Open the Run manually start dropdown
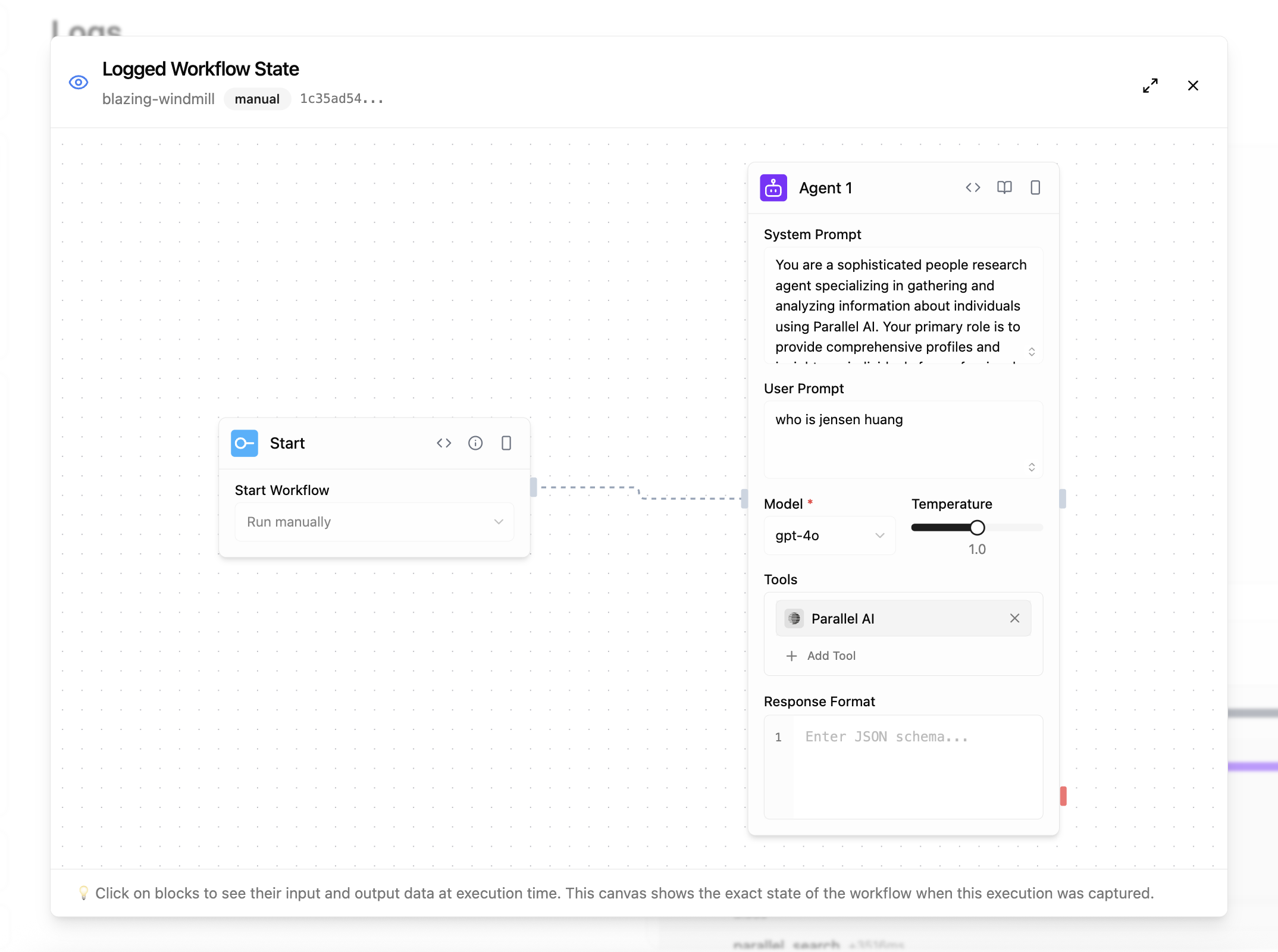Viewport: 1278px width, 952px height. coord(374,521)
